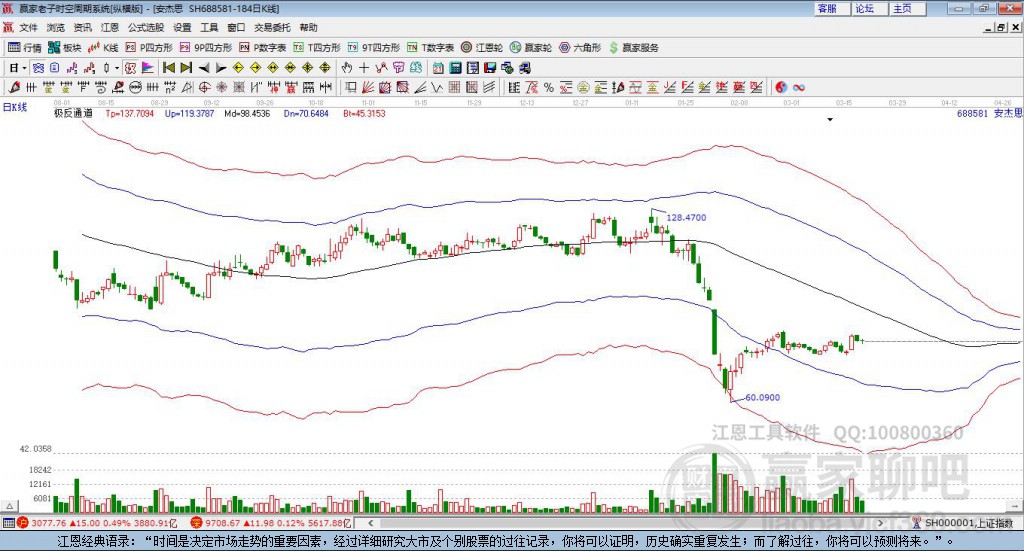This screenshot has width=1024, height=551.
Task: Click the 客服 button in title bar
Action: point(833,8)
